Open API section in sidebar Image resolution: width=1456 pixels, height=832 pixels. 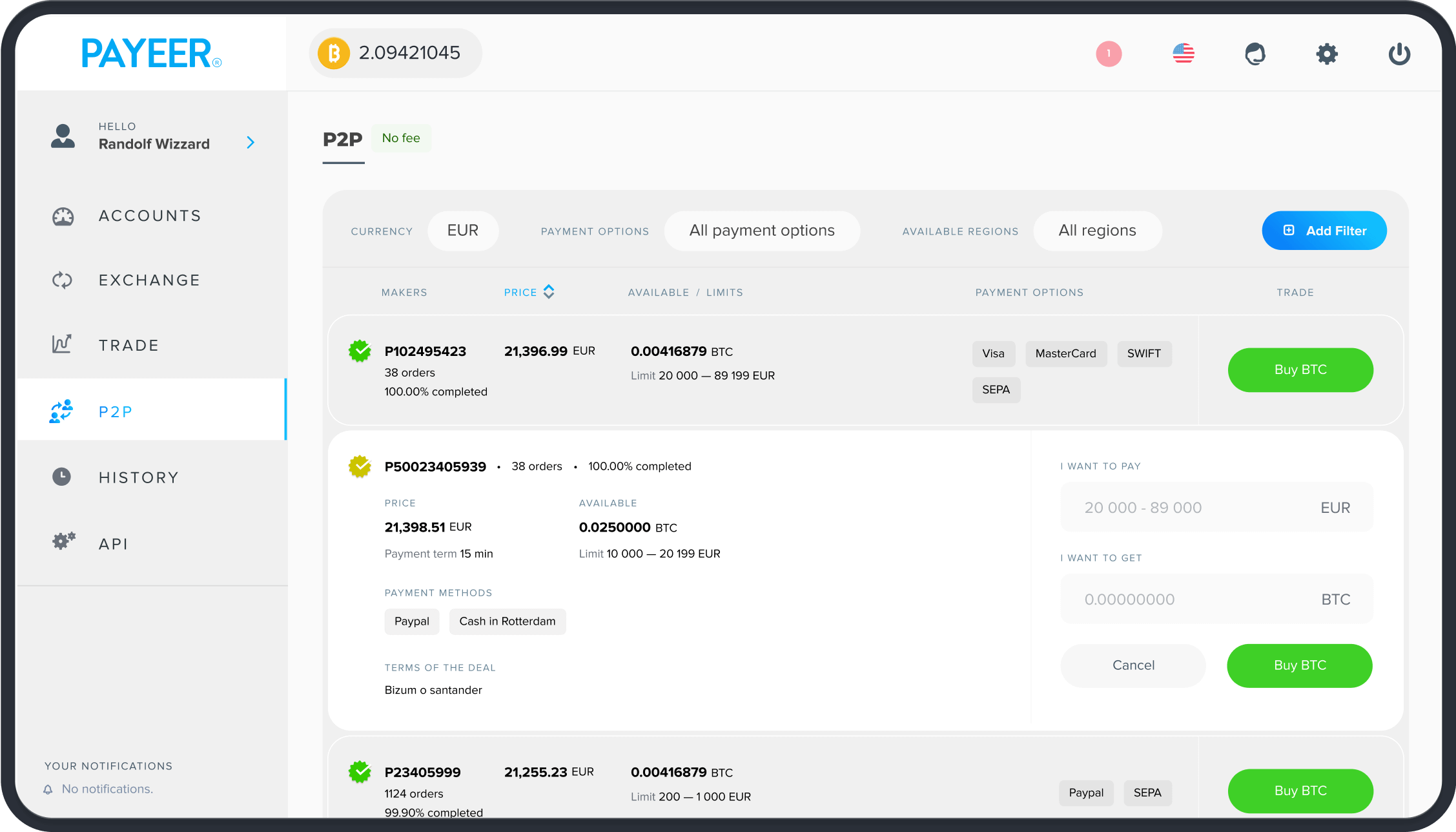[113, 544]
